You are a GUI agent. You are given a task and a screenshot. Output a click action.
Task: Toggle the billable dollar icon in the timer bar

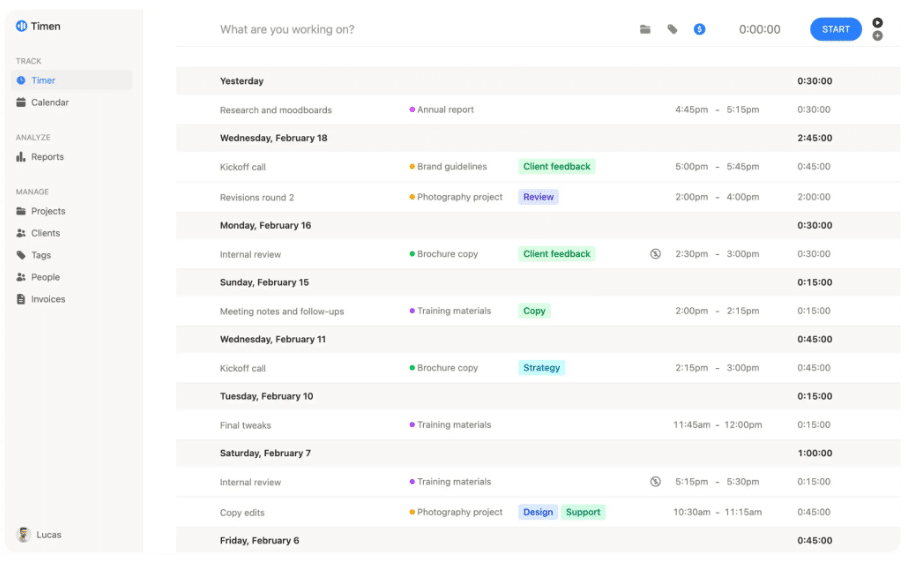point(700,29)
